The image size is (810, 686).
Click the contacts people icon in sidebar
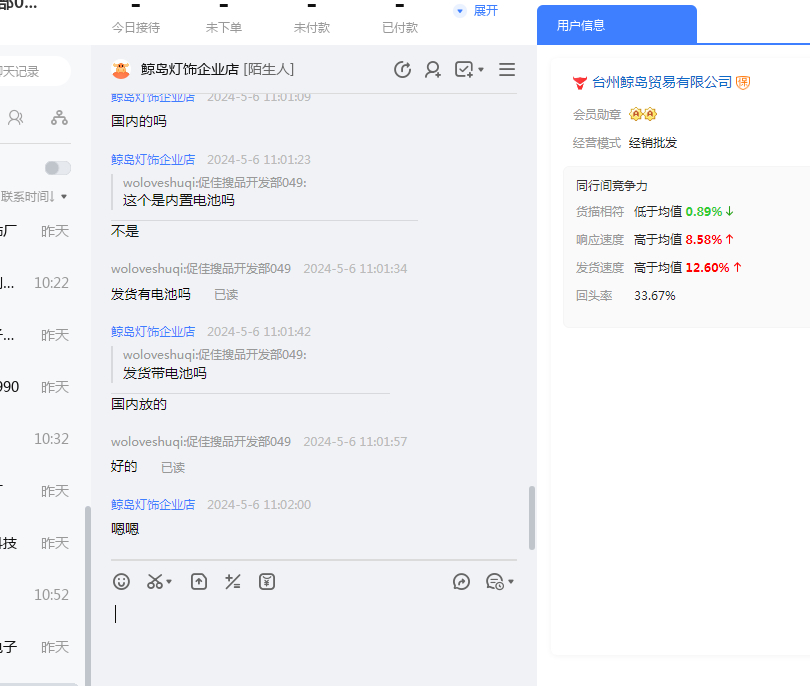16,117
